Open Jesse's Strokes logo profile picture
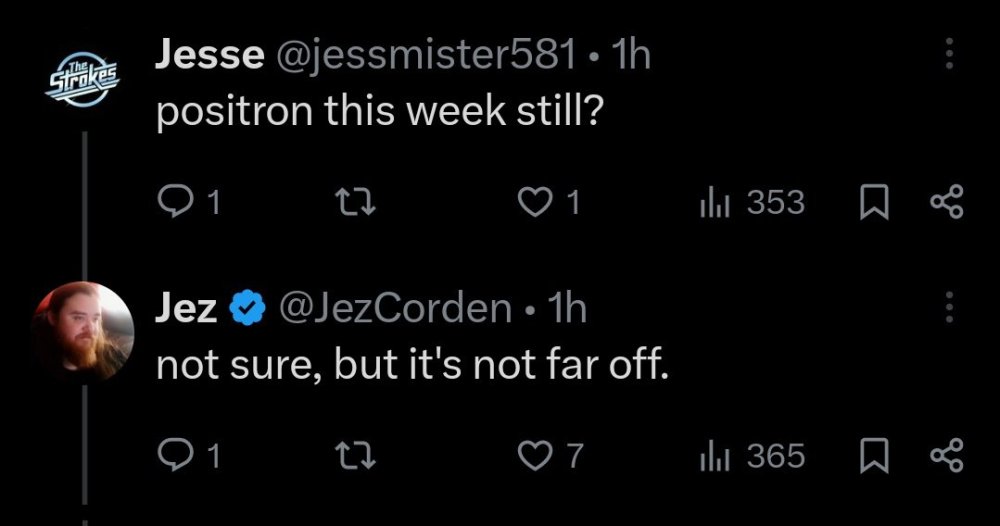Viewport: 1000px width, 526px height. tap(83, 78)
